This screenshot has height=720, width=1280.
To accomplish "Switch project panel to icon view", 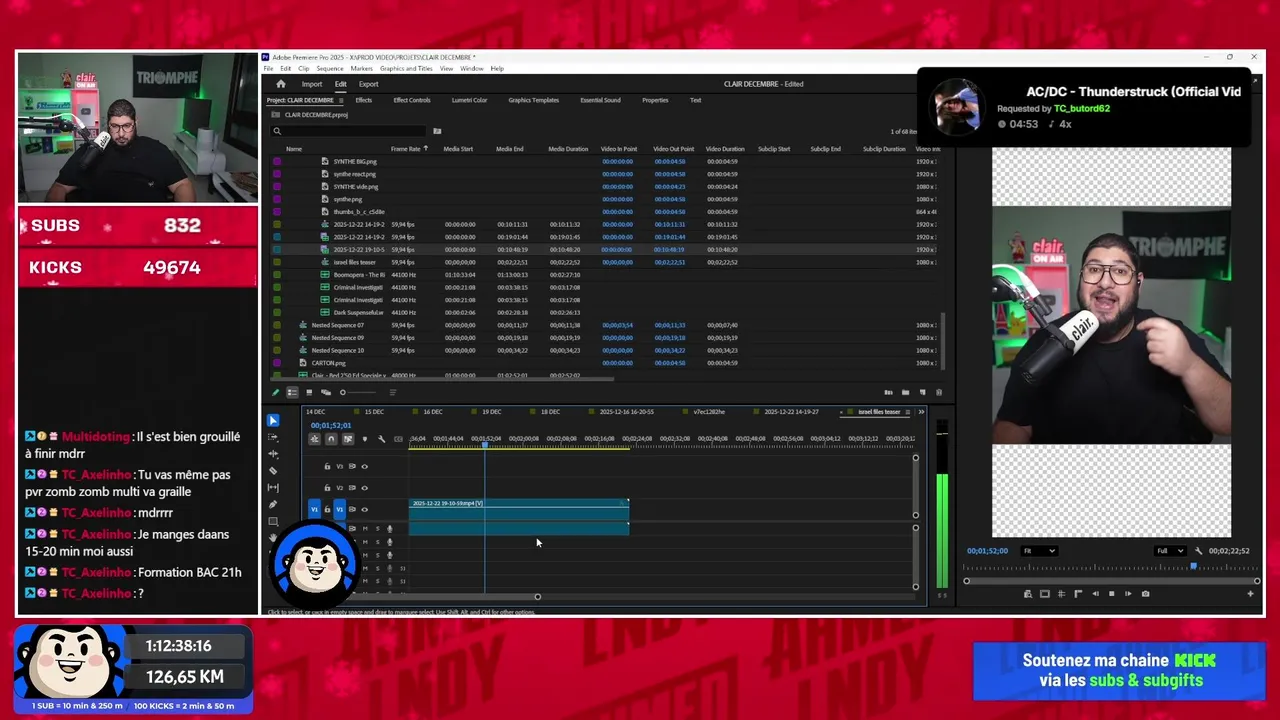I will coord(309,392).
